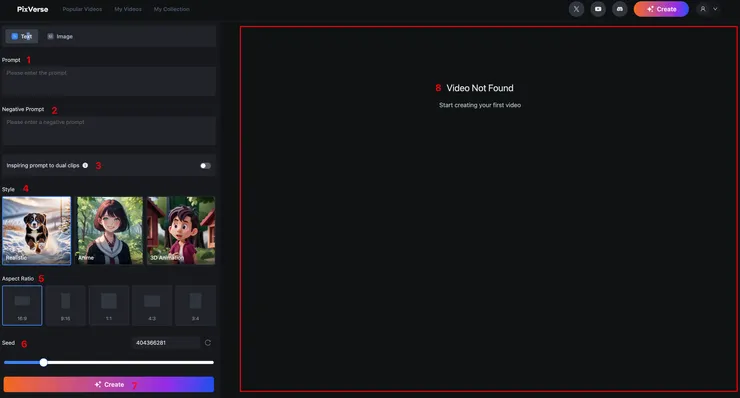The width and height of the screenshot is (740, 398).
Task: Show info for Inspiring prompt to dual clips
Action: click(85, 165)
